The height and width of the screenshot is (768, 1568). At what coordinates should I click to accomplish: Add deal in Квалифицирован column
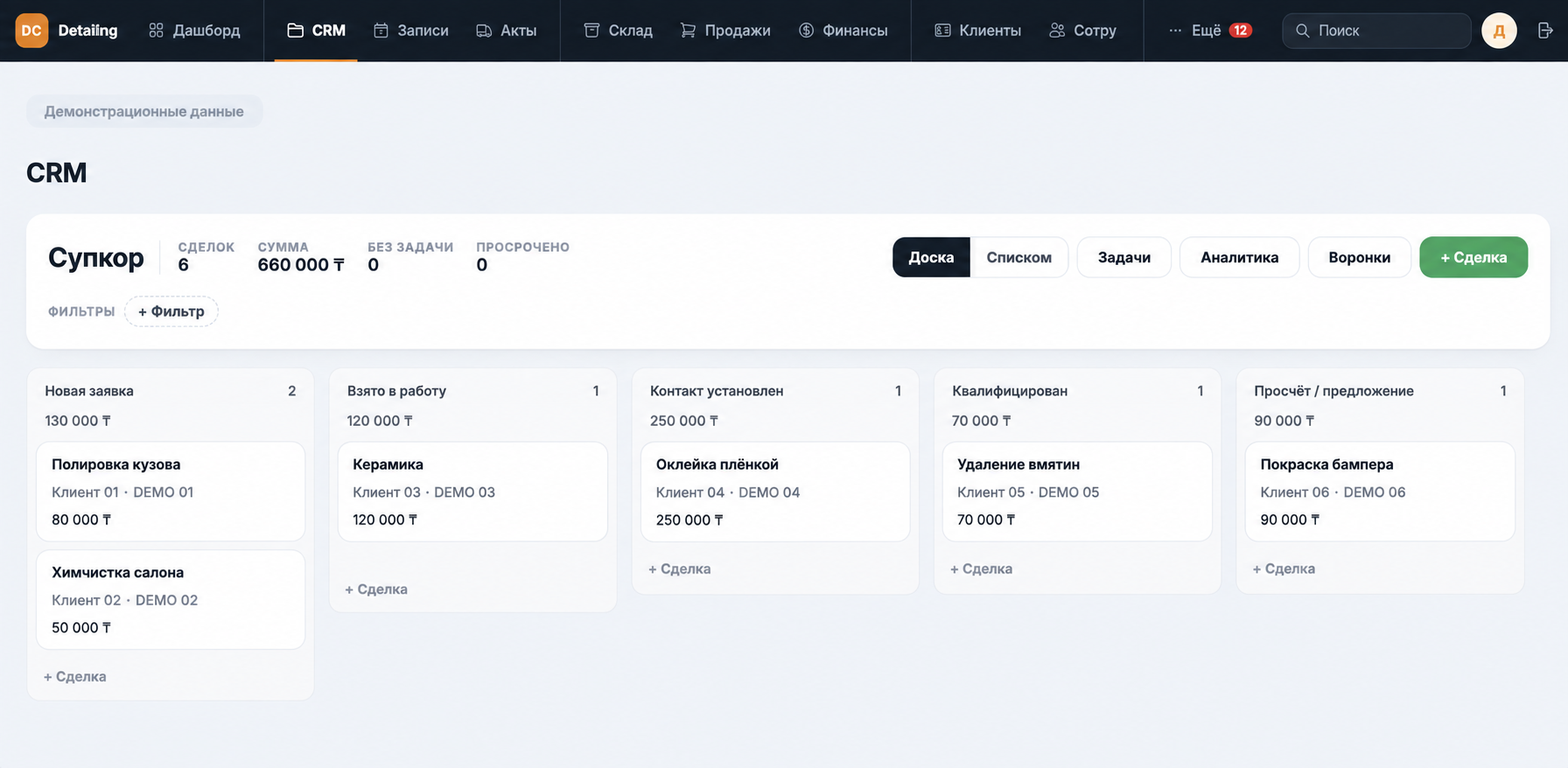pyautogui.click(x=982, y=569)
